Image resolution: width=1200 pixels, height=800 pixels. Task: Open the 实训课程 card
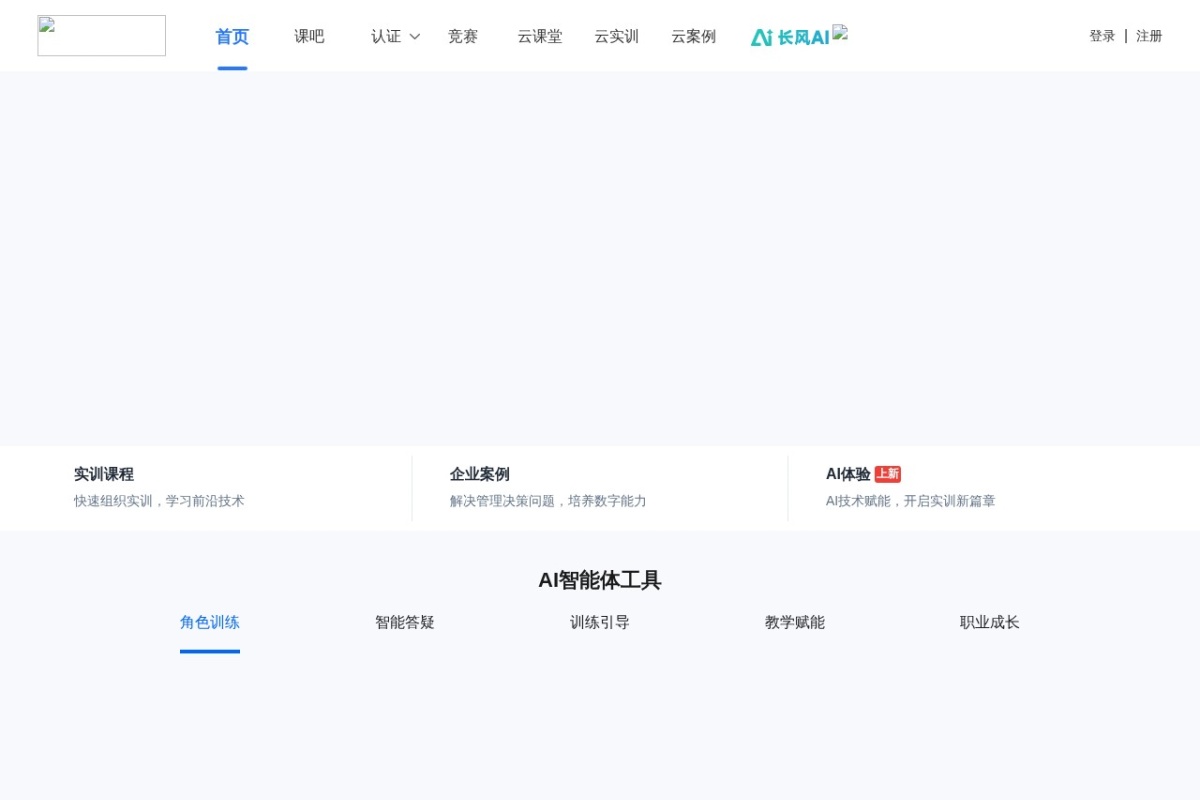224,488
